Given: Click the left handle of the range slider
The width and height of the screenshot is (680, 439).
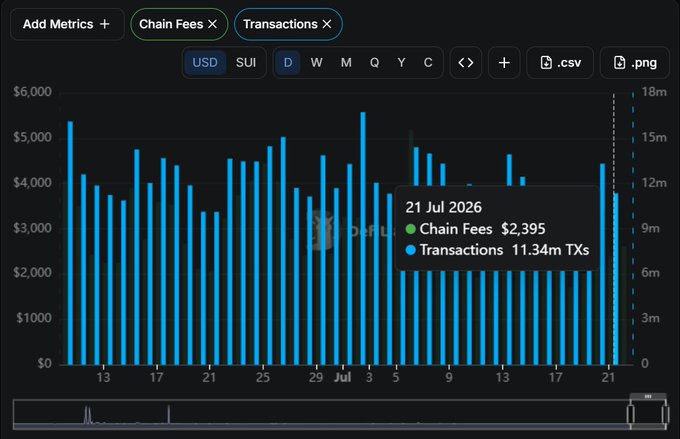Looking at the screenshot, I should tap(631, 414).
